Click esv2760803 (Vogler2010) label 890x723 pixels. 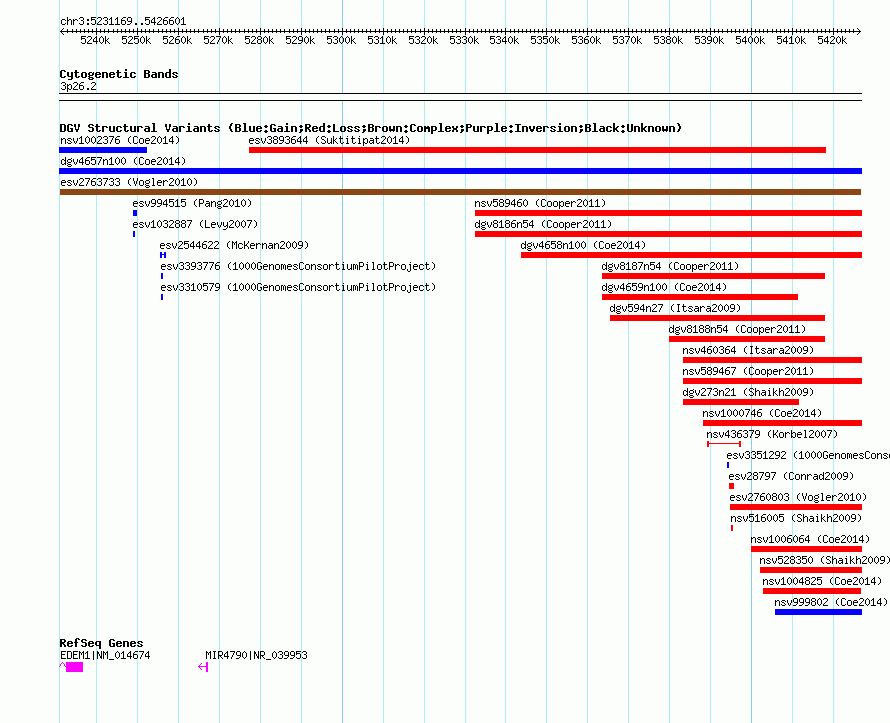pyautogui.click(x=798, y=497)
